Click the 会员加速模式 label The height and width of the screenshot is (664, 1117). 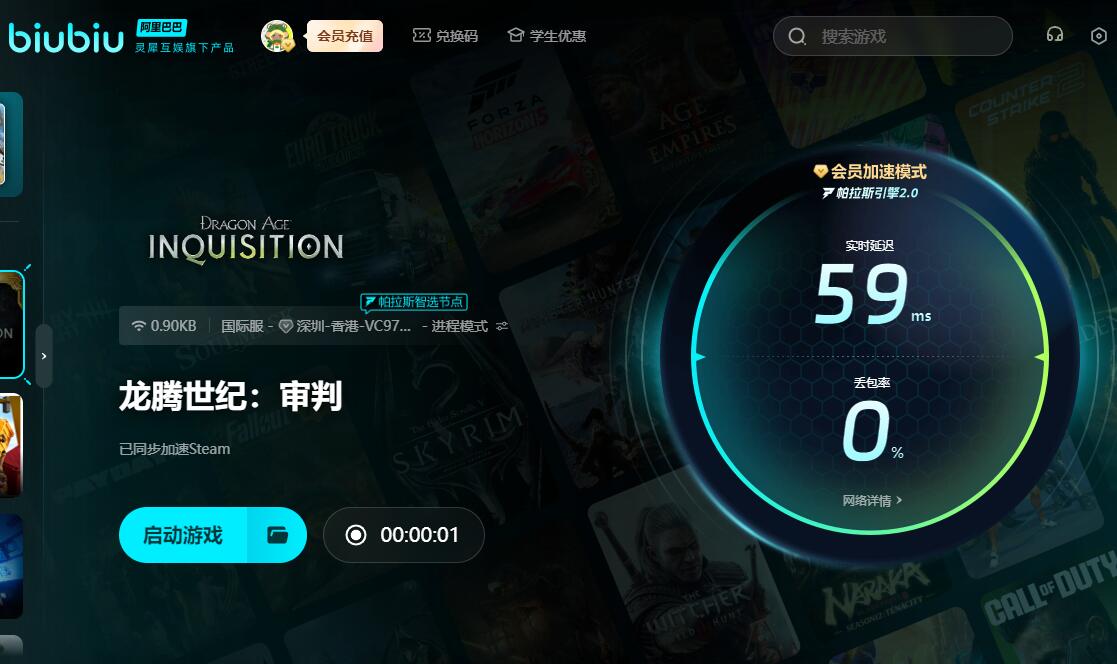coord(871,172)
